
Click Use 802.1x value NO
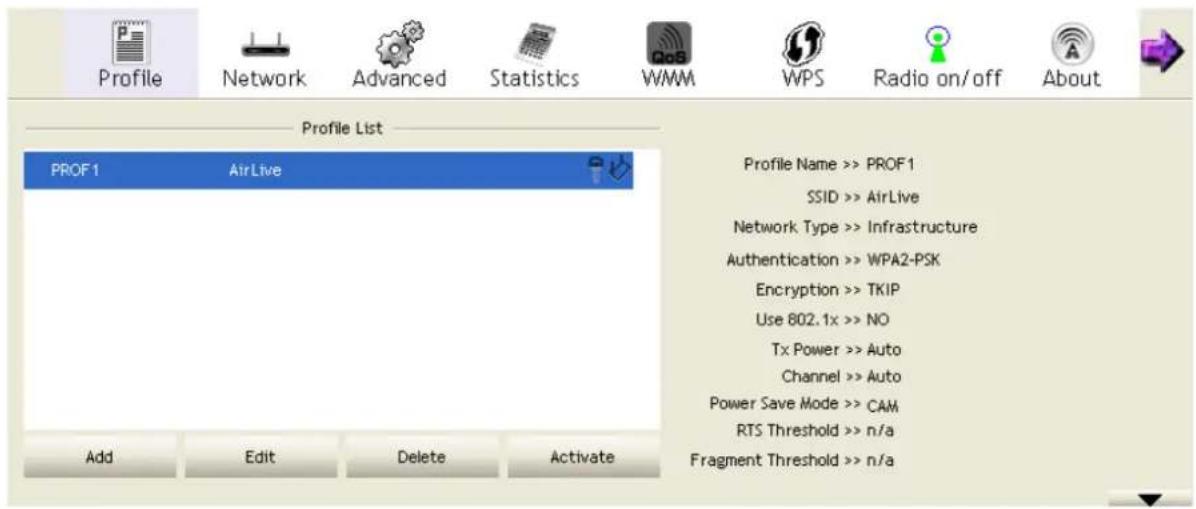tap(879, 319)
